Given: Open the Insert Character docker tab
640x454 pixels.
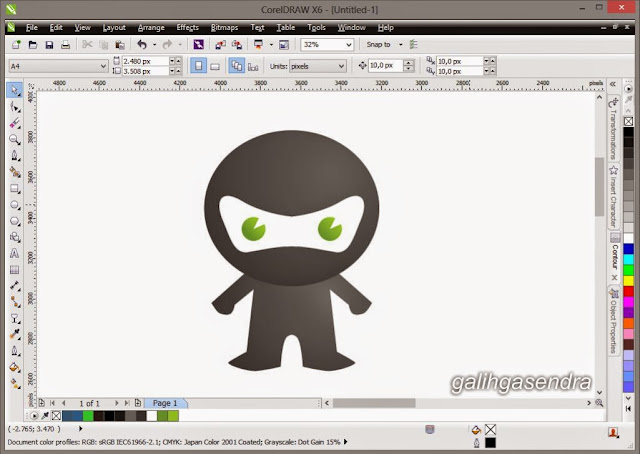Looking at the screenshot, I should [x=613, y=197].
